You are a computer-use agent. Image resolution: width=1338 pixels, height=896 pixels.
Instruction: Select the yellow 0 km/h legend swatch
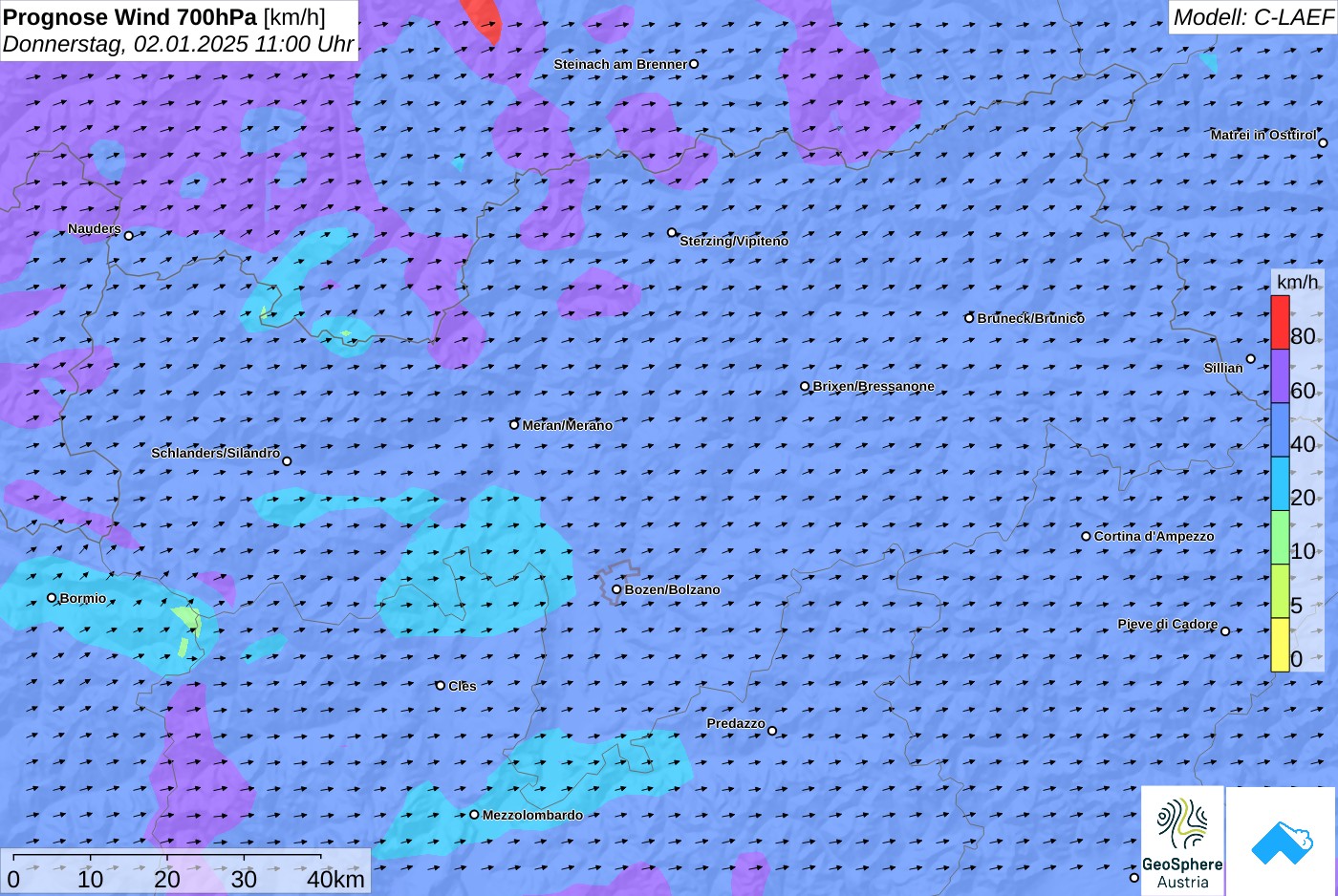1280,645
